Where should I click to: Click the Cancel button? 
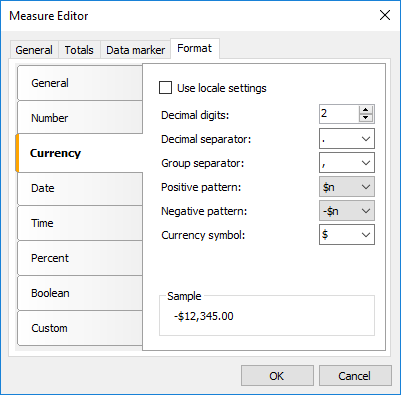(x=355, y=376)
